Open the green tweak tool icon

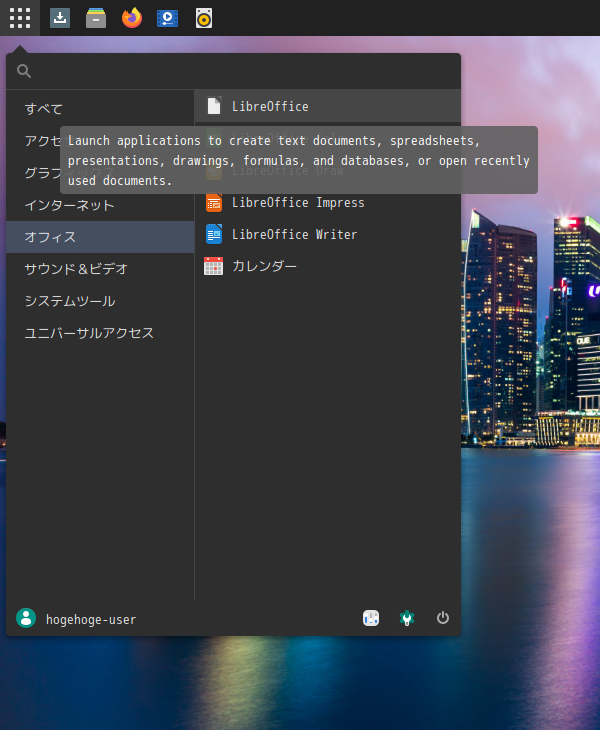(x=407, y=618)
